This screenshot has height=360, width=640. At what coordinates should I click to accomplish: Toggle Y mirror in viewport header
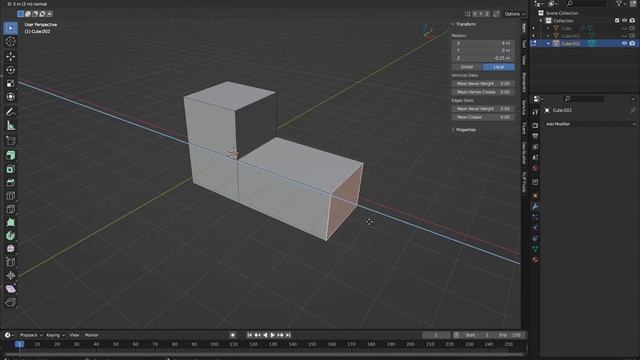[481, 14]
